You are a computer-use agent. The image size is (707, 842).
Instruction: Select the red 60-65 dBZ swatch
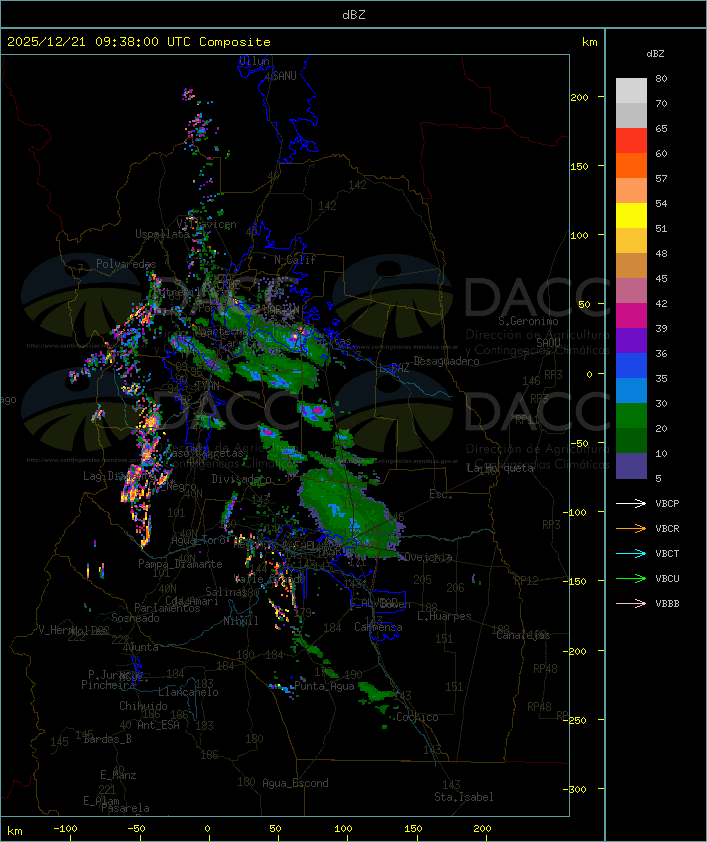[x=631, y=140]
